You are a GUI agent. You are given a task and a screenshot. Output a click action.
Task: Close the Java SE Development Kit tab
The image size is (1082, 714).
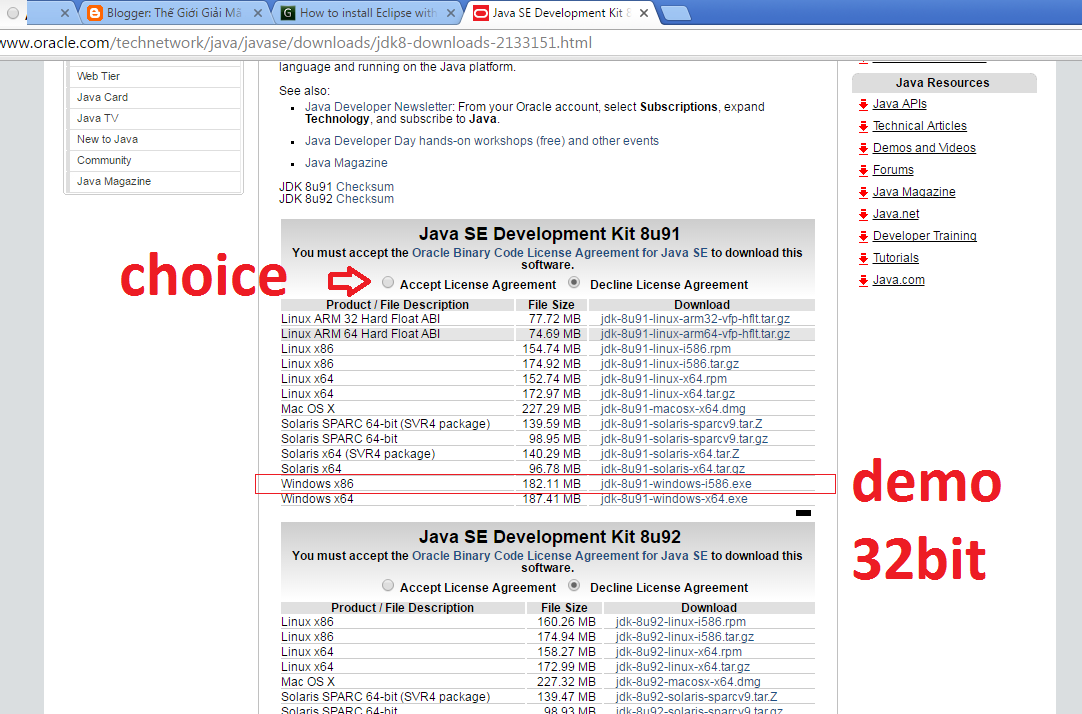(x=643, y=12)
